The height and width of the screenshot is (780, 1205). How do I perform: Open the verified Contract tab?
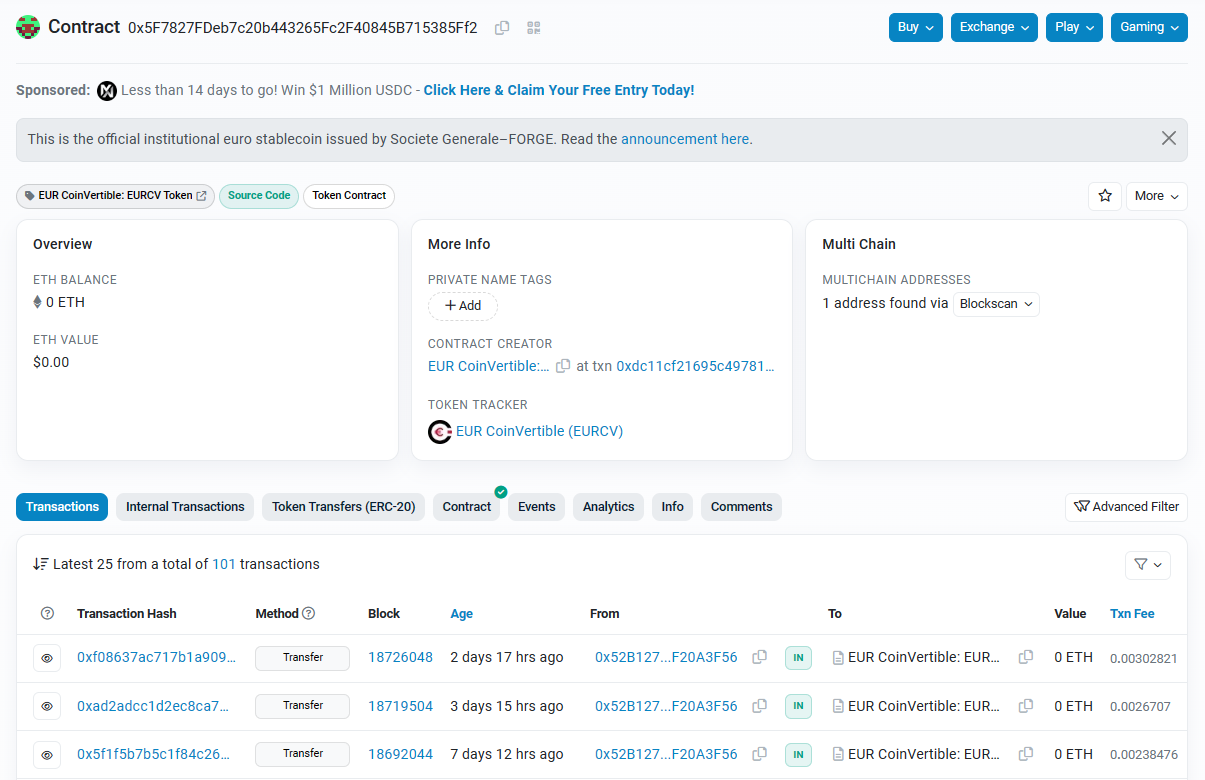click(467, 507)
